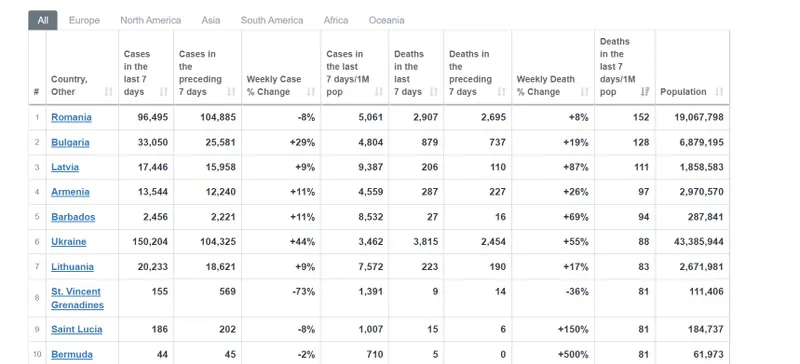
Task: Sort by Population column icon
Action: click(719, 92)
